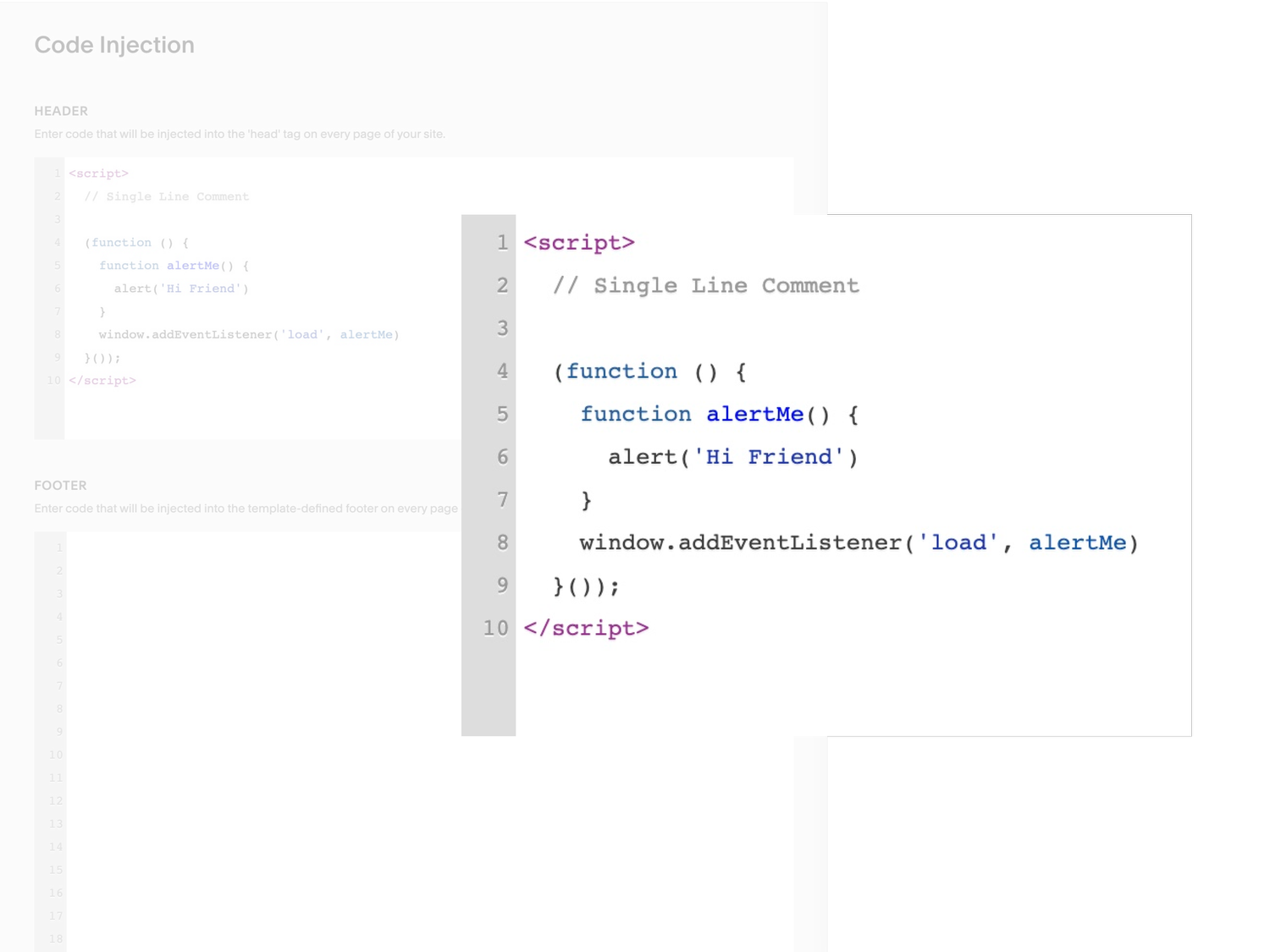Click line number 1 in the zoomed editor gutter

(x=501, y=243)
